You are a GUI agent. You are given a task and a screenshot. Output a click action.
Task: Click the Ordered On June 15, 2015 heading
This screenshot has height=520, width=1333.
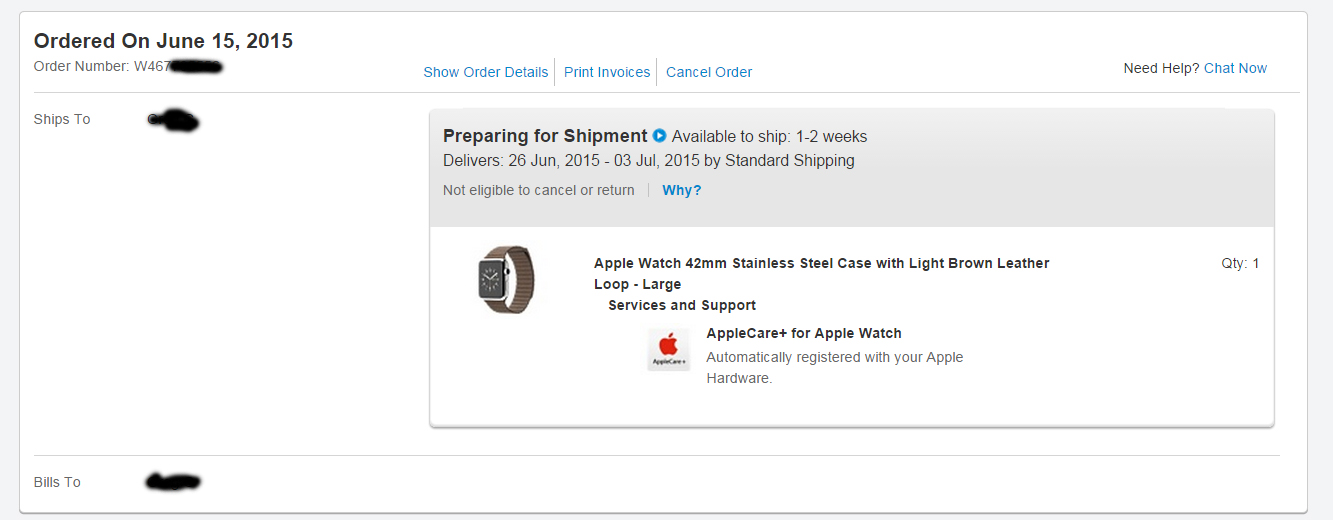coord(163,41)
